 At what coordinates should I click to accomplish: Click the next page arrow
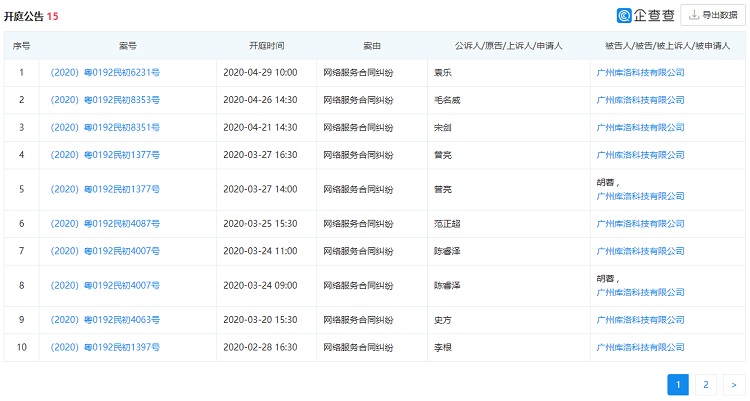(x=734, y=384)
